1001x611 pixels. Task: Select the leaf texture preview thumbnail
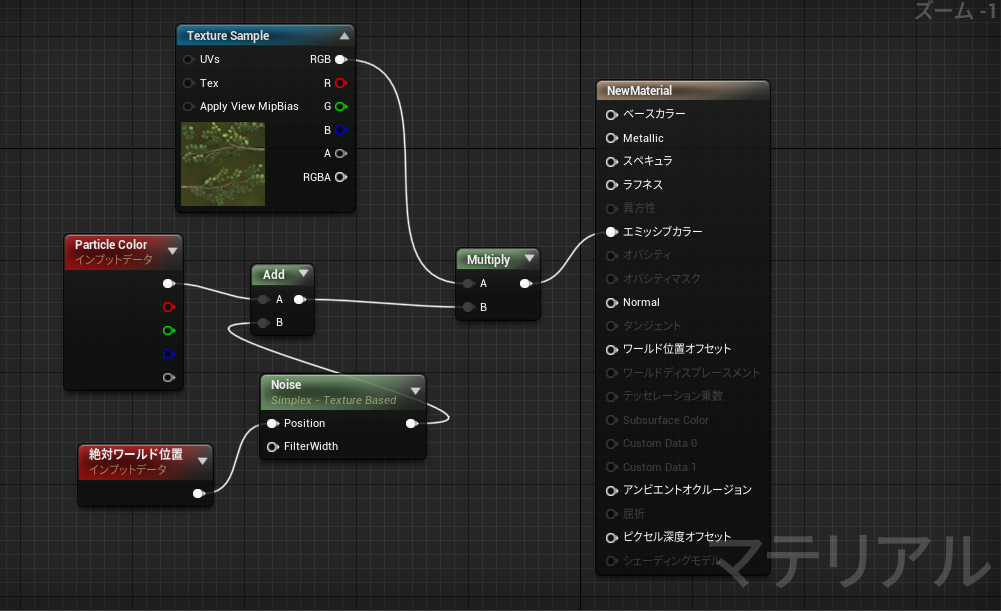[223, 164]
